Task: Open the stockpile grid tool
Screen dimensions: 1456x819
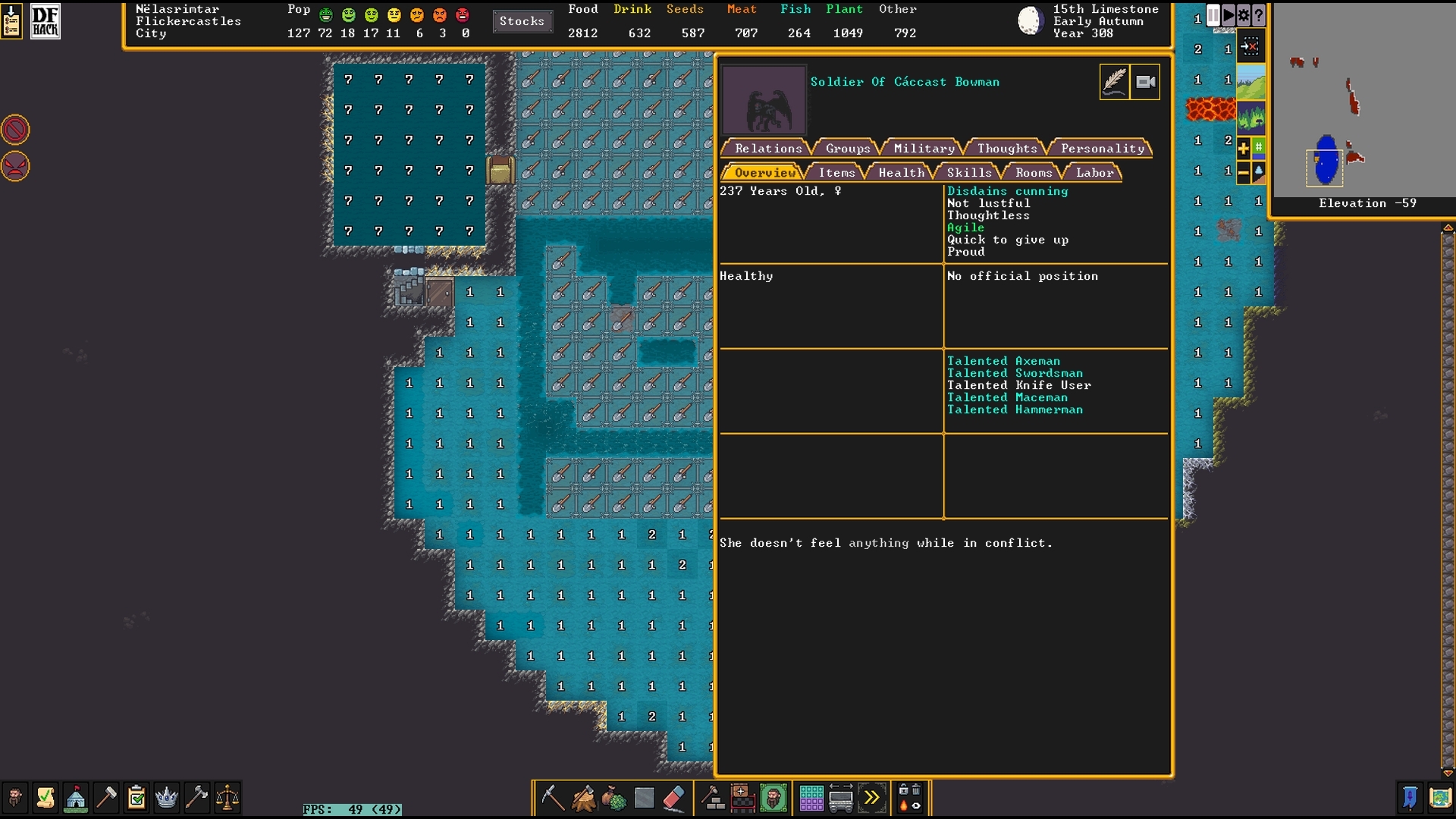Action: pos(811,798)
